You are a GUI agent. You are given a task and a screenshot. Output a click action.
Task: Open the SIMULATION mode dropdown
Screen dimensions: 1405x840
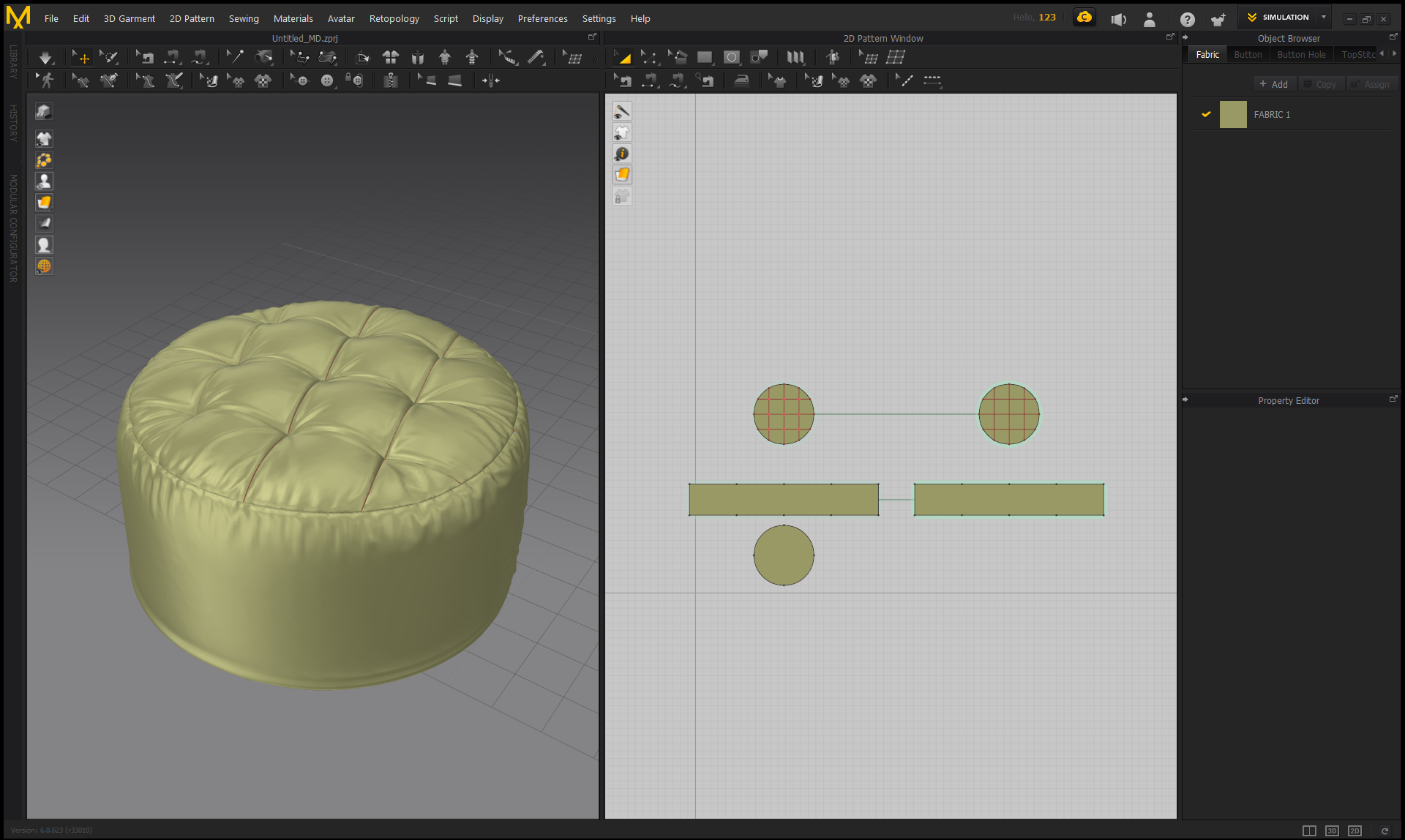pyautogui.click(x=1323, y=18)
